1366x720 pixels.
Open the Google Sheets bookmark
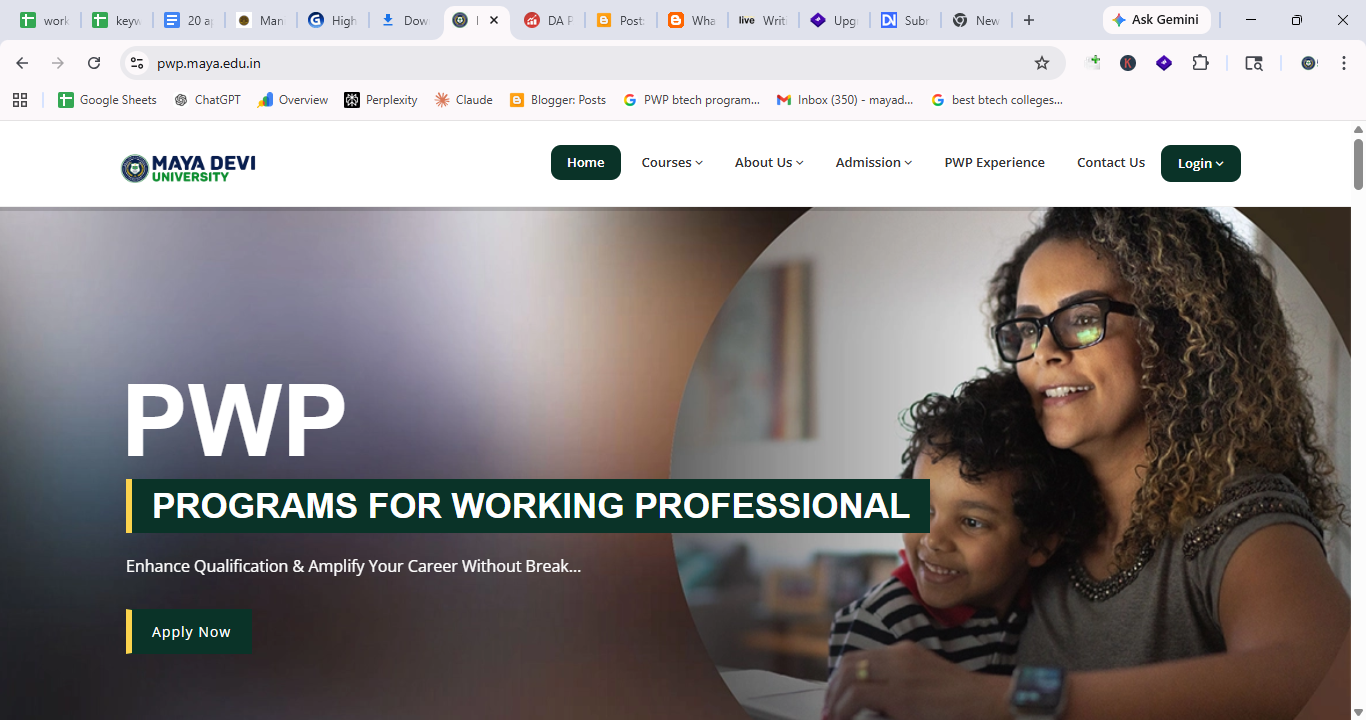[107, 100]
